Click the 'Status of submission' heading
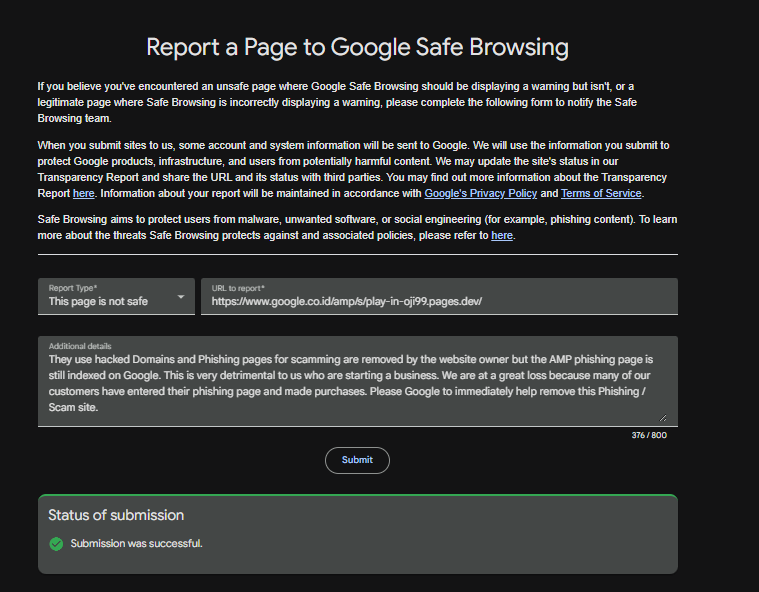The height and width of the screenshot is (592, 759). [116, 515]
